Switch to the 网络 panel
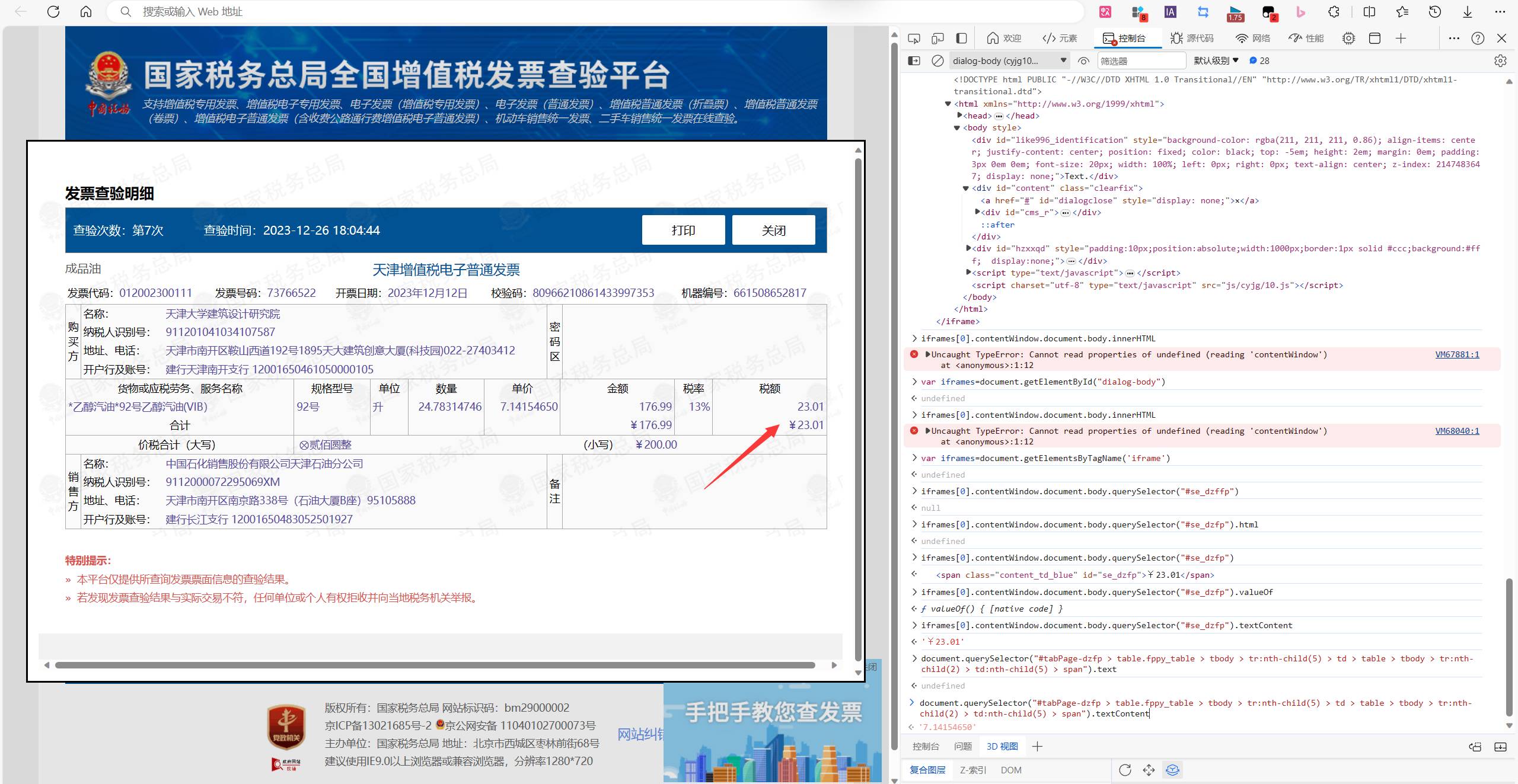 tap(1253, 38)
